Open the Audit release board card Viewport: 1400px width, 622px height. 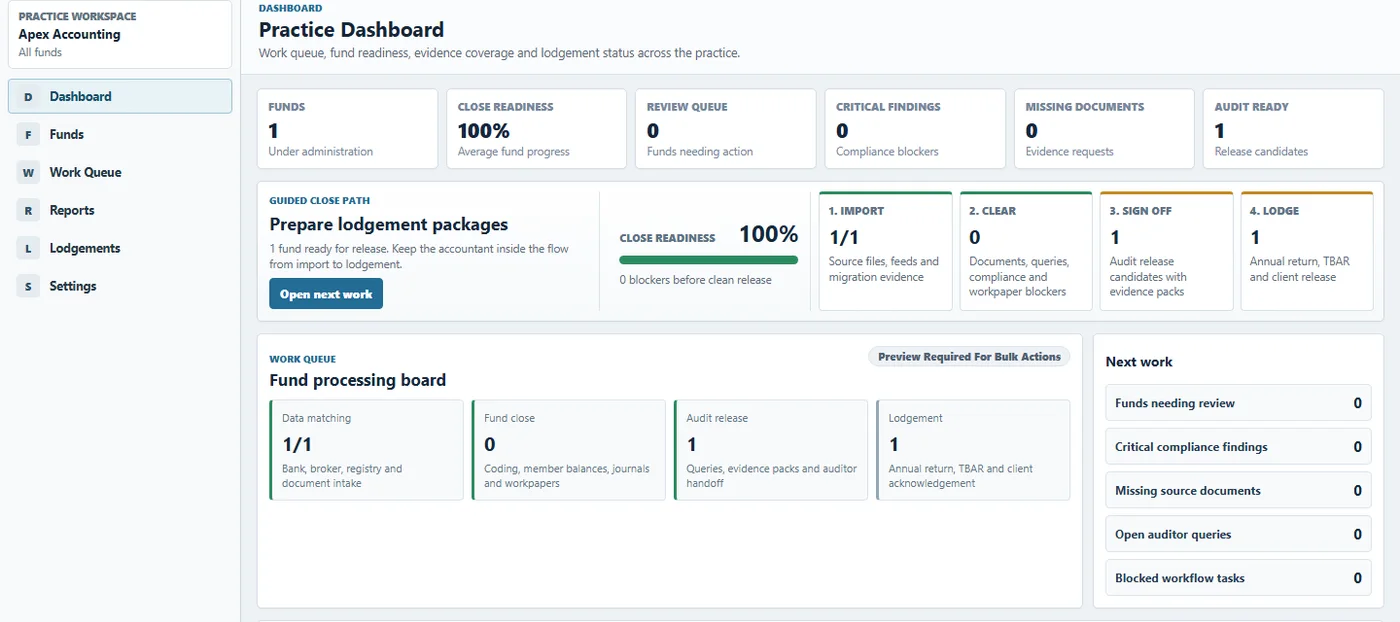click(x=770, y=450)
